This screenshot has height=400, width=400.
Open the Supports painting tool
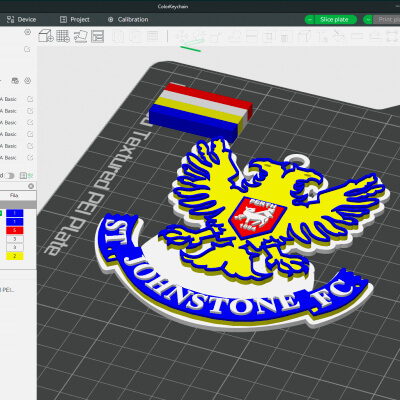coord(286,36)
